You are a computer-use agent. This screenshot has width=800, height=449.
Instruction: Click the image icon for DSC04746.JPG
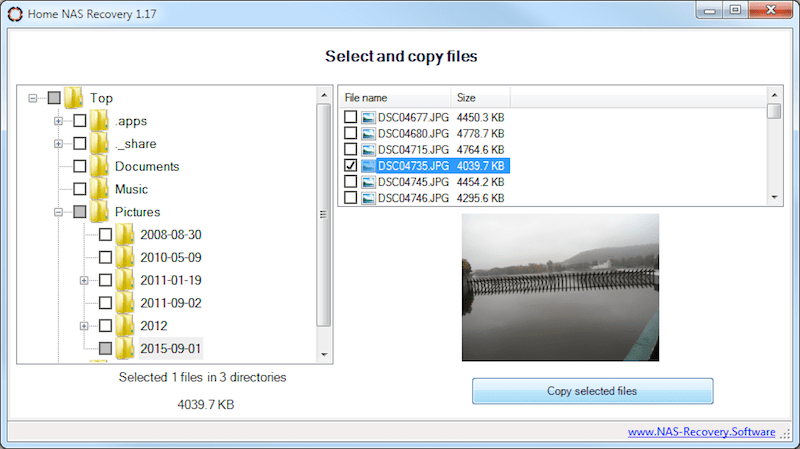click(x=368, y=199)
